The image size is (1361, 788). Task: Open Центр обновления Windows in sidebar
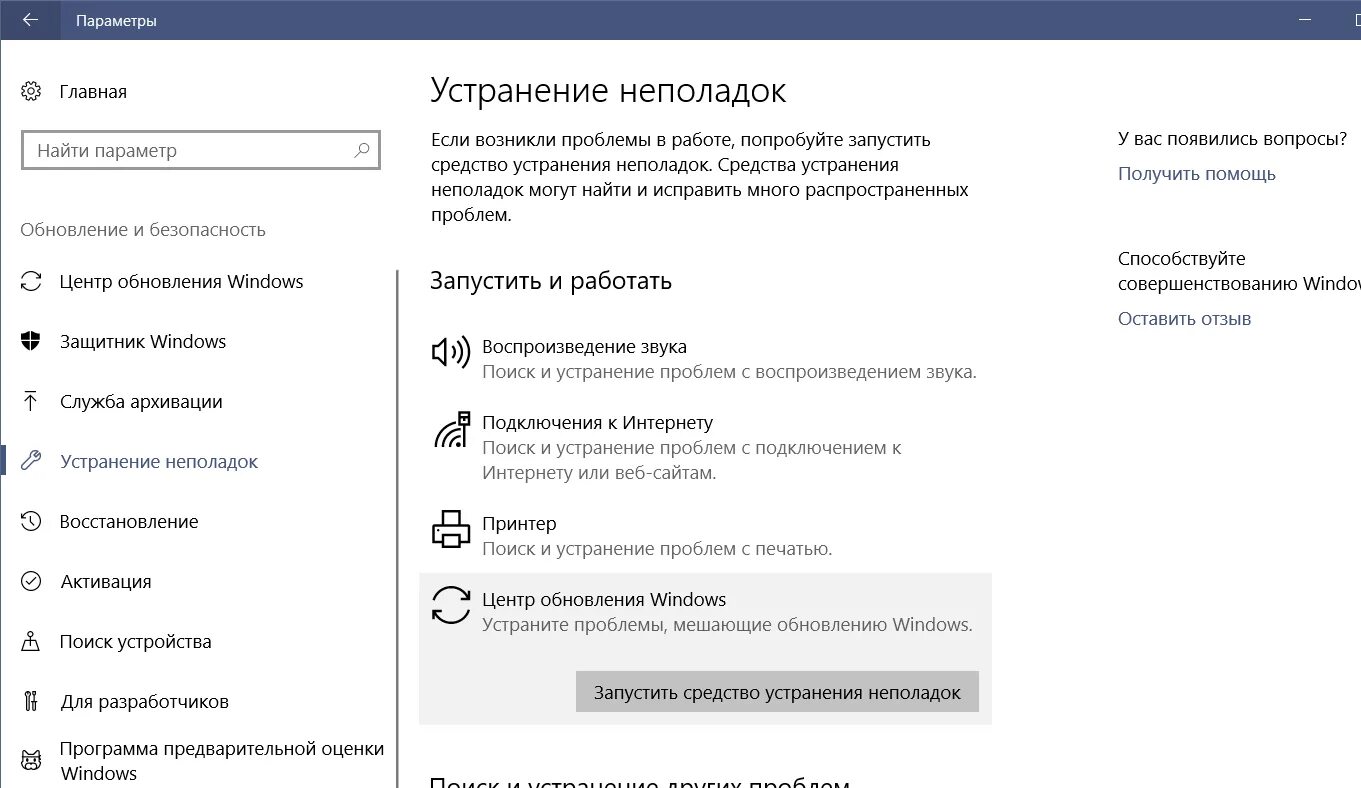(x=182, y=282)
